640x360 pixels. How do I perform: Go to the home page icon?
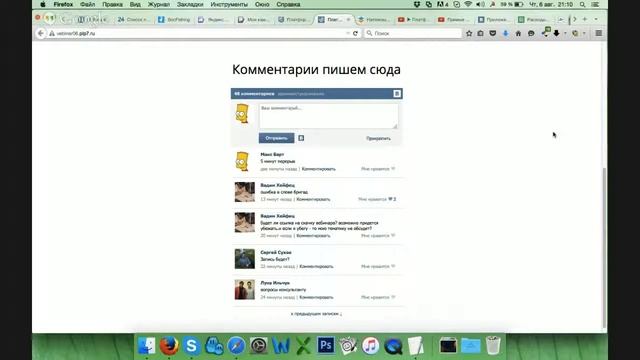[518, 33]
